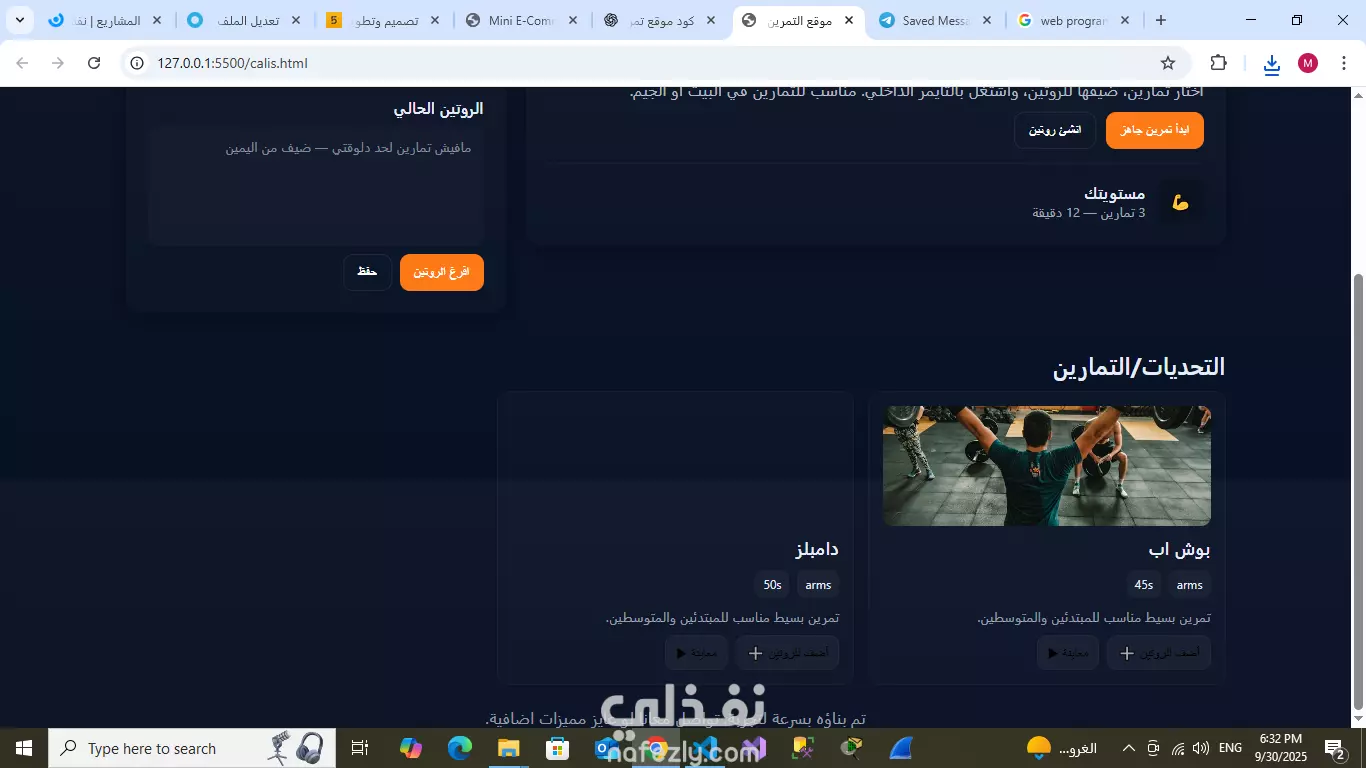Image resolution: width=1366 pixels, height=768 pixels.
Task: Switch to the تصميم وتطوير tab
Action: [384, 20]
